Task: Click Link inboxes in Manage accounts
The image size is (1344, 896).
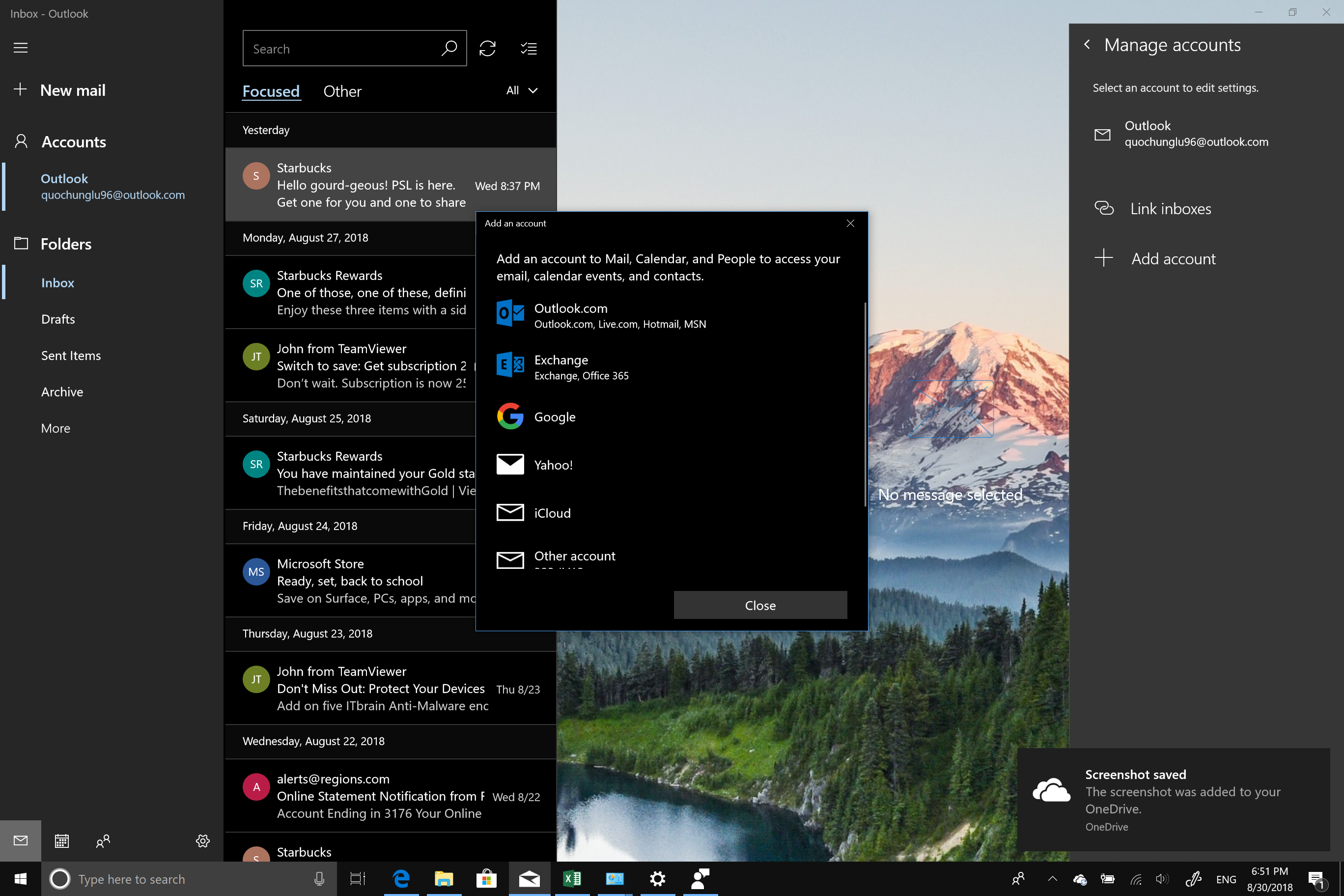Action: [1205, 209]
